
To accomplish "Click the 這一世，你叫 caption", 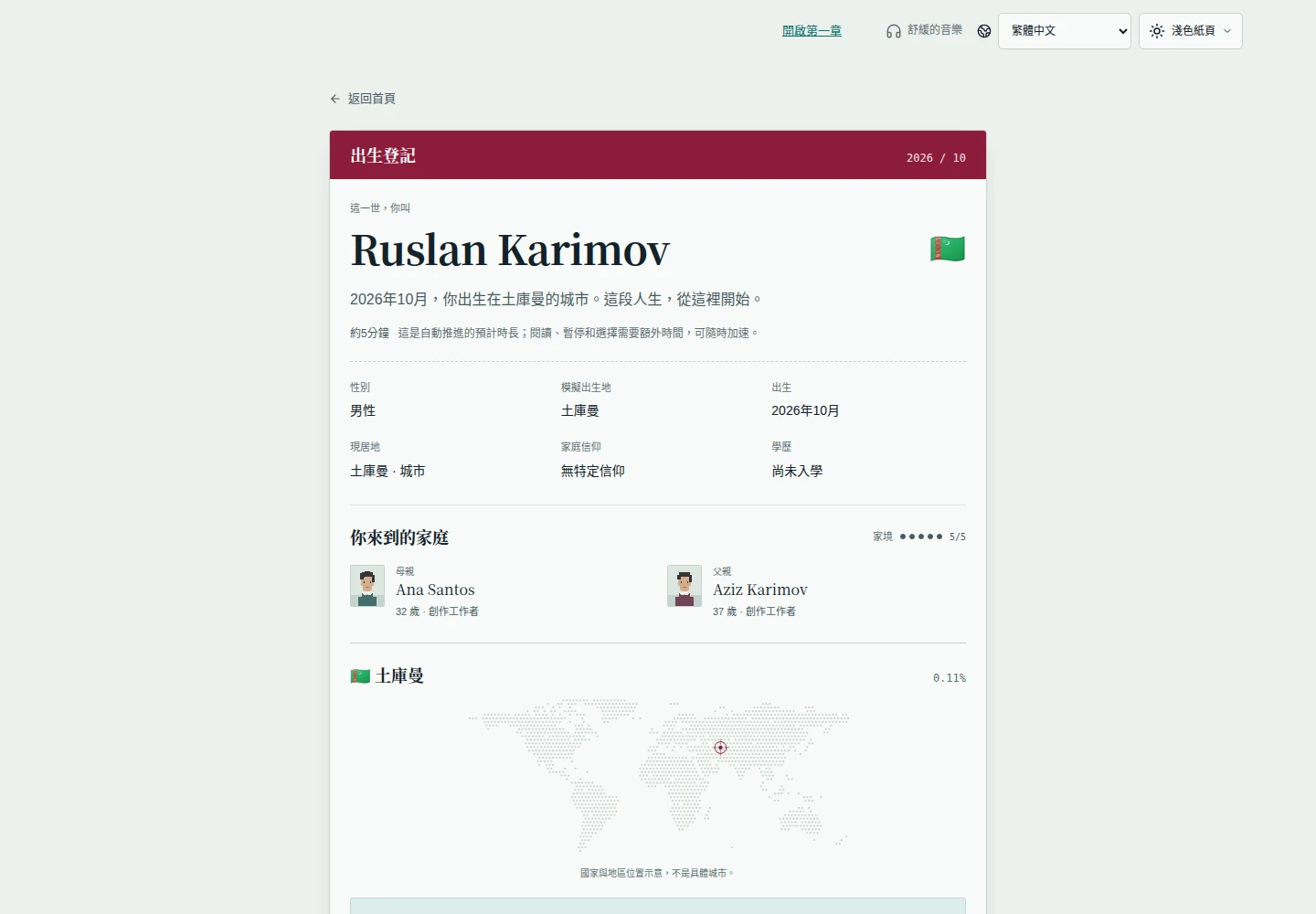I will tap(380, 208).
